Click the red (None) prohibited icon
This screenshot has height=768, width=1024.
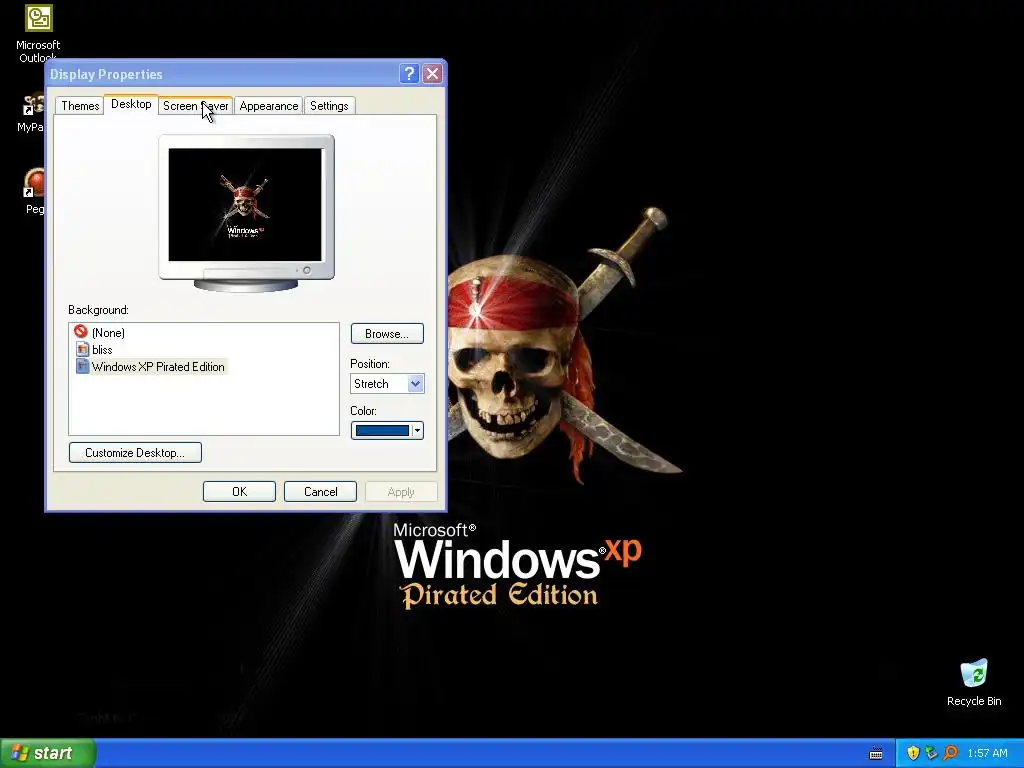(81, 332)
